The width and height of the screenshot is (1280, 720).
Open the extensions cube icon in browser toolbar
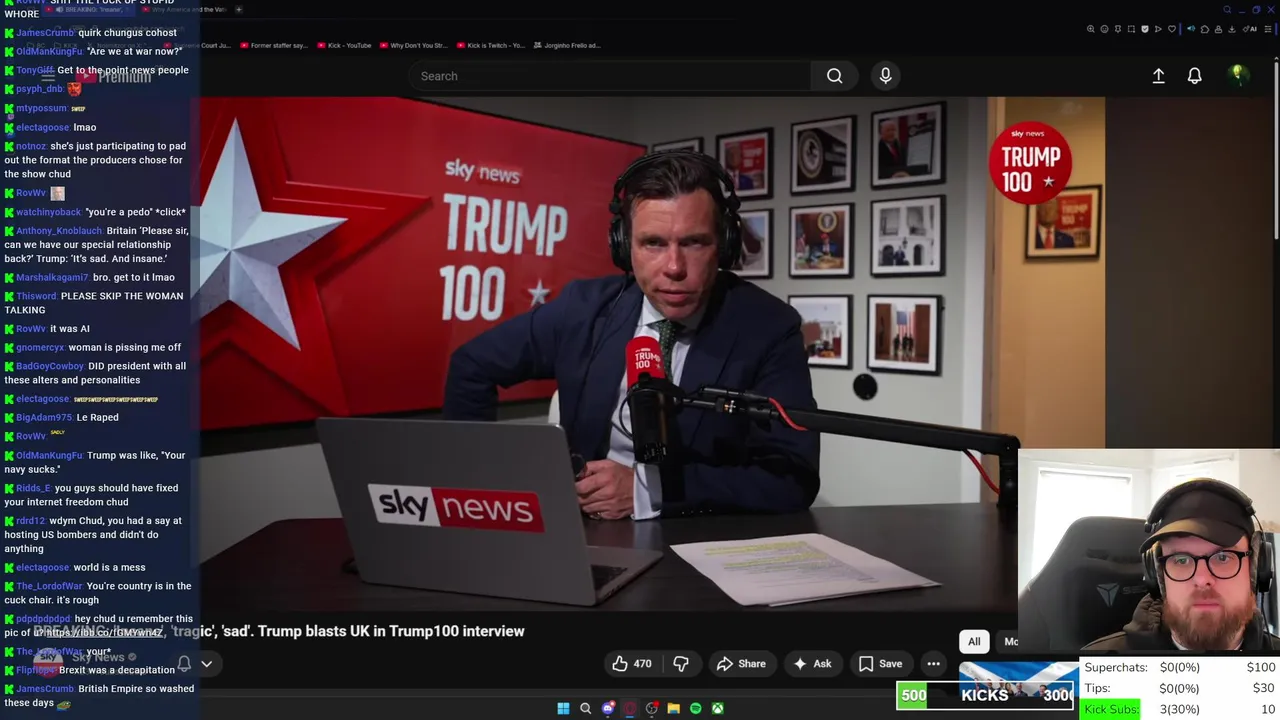point(1205,29)
